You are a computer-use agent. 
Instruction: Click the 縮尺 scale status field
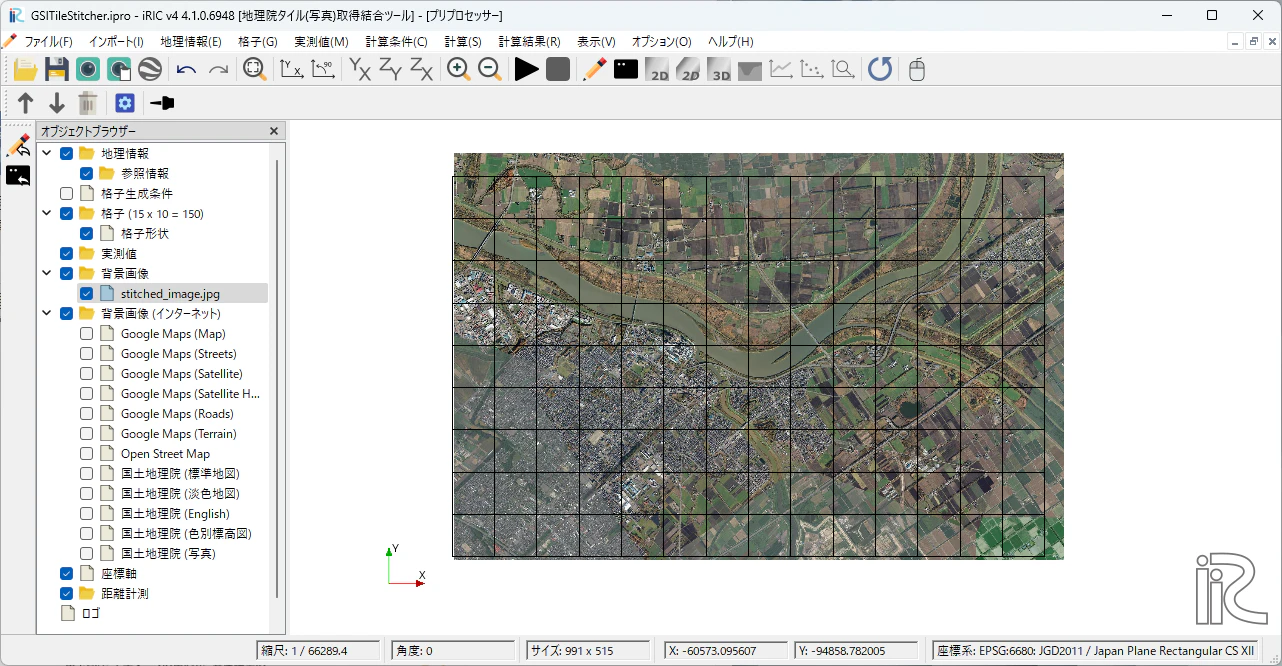[319, 651]
